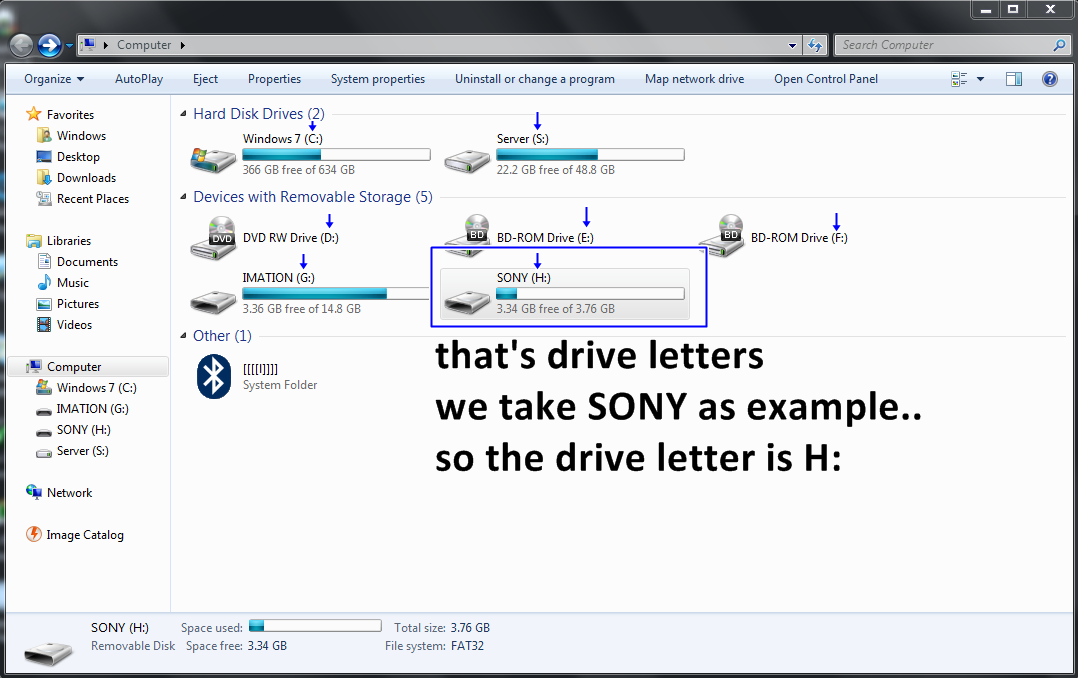Collapse Devices with Removable Storage group
This screenshot has height=678, width=1078.
pyautogui.click(x=183, y=197)
